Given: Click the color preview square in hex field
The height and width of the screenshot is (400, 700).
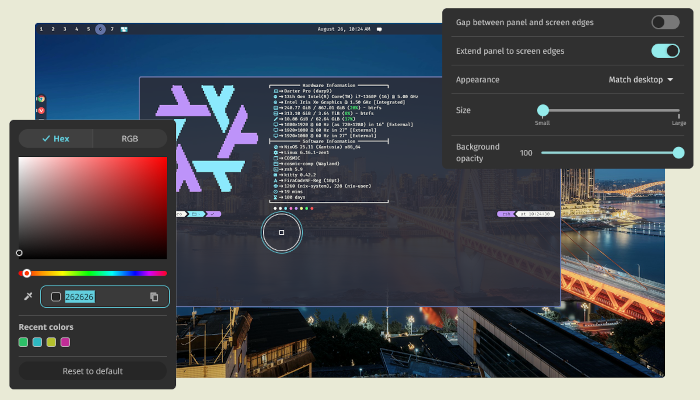Looking at the screenshot, I should pos(56,296).
